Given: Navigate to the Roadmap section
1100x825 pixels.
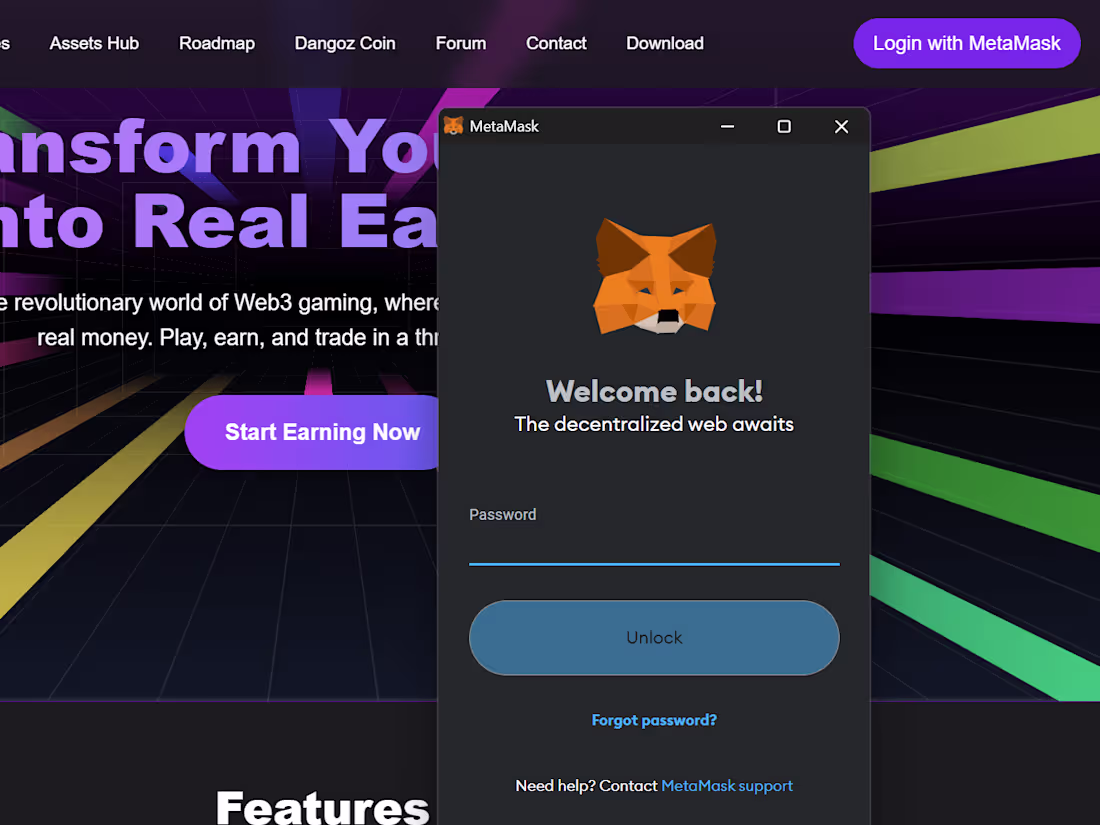Looking at the screenshot, I should click(x=217, y=43).
